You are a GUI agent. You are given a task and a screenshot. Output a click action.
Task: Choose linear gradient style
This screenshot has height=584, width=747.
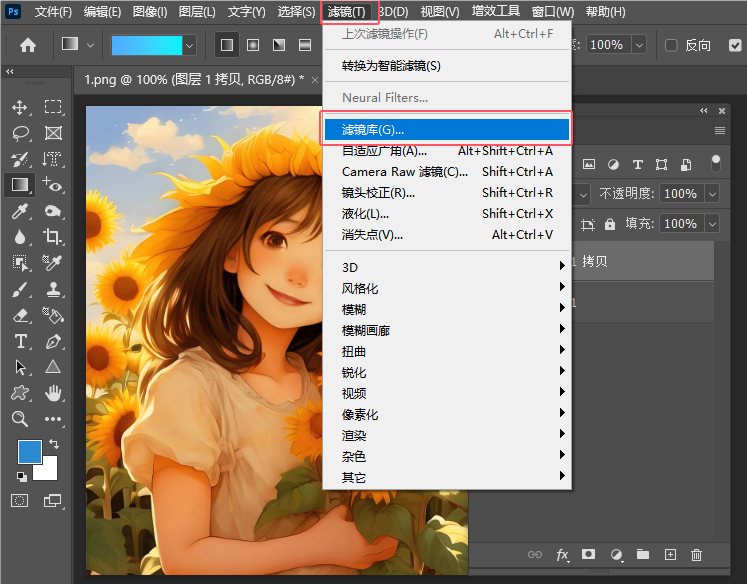(227, 45)
